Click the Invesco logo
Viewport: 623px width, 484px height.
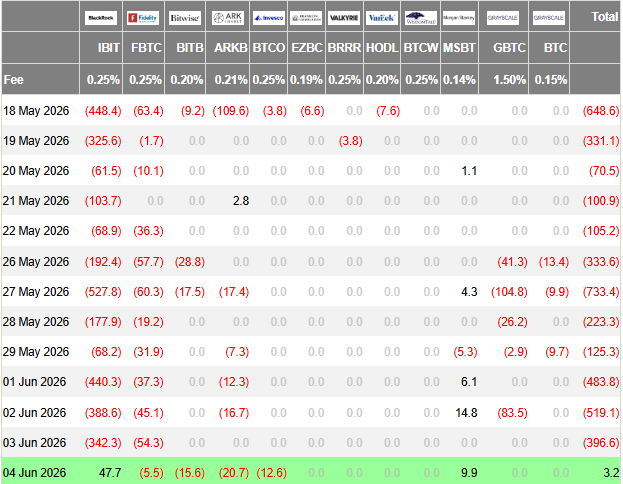269,17
